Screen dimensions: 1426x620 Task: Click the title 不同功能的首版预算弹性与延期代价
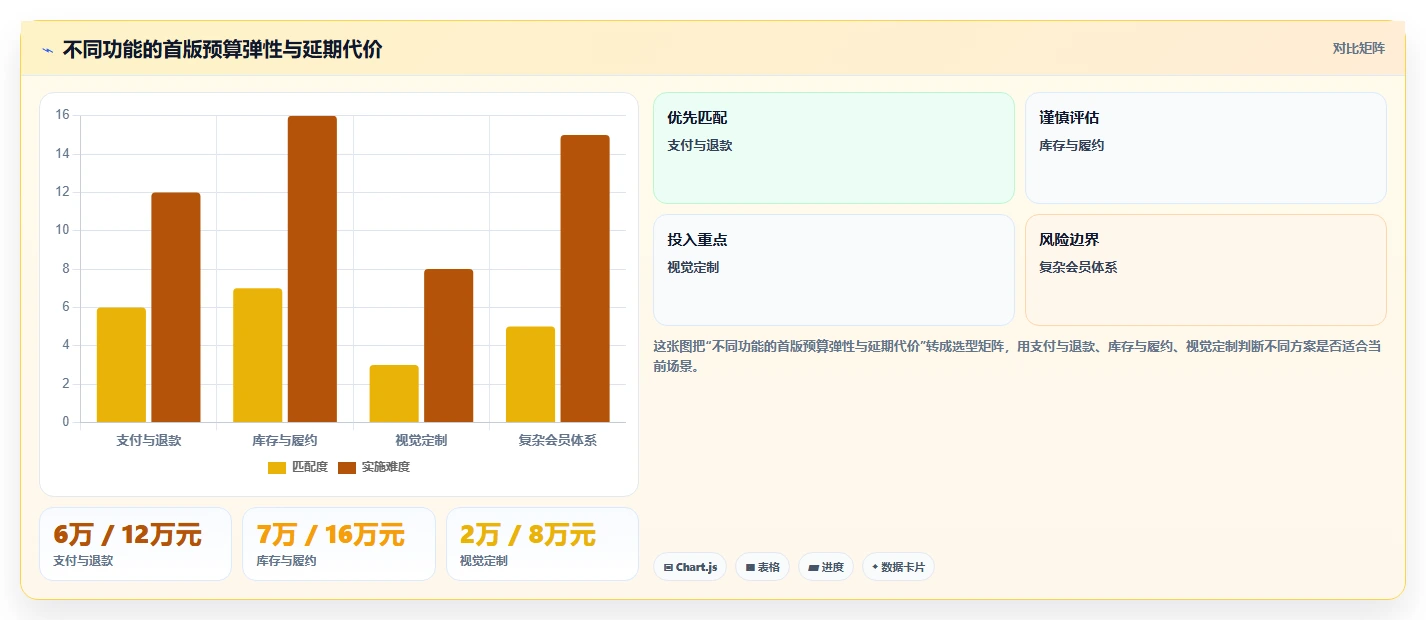click(x=222, y=50)
